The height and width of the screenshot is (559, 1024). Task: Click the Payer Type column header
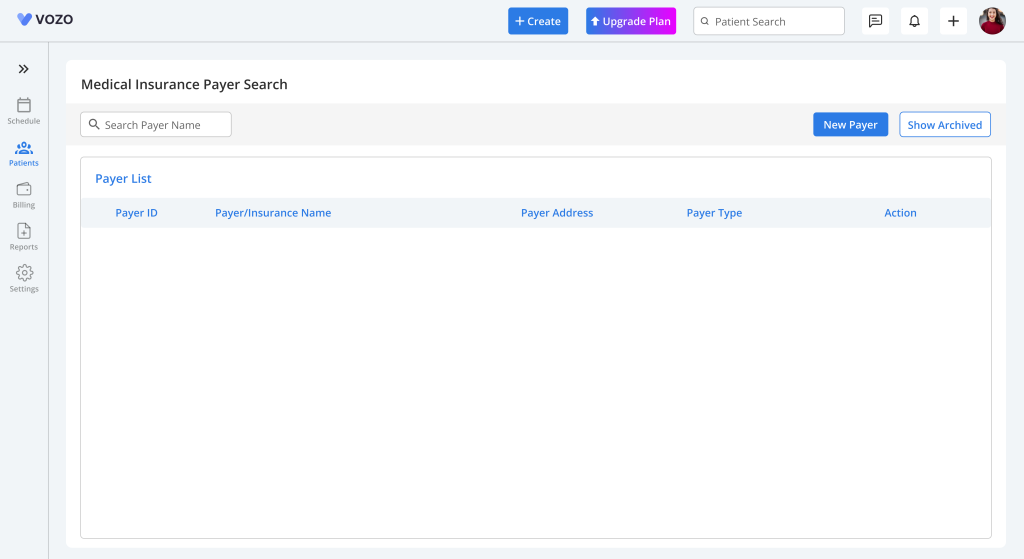point(714,213)
